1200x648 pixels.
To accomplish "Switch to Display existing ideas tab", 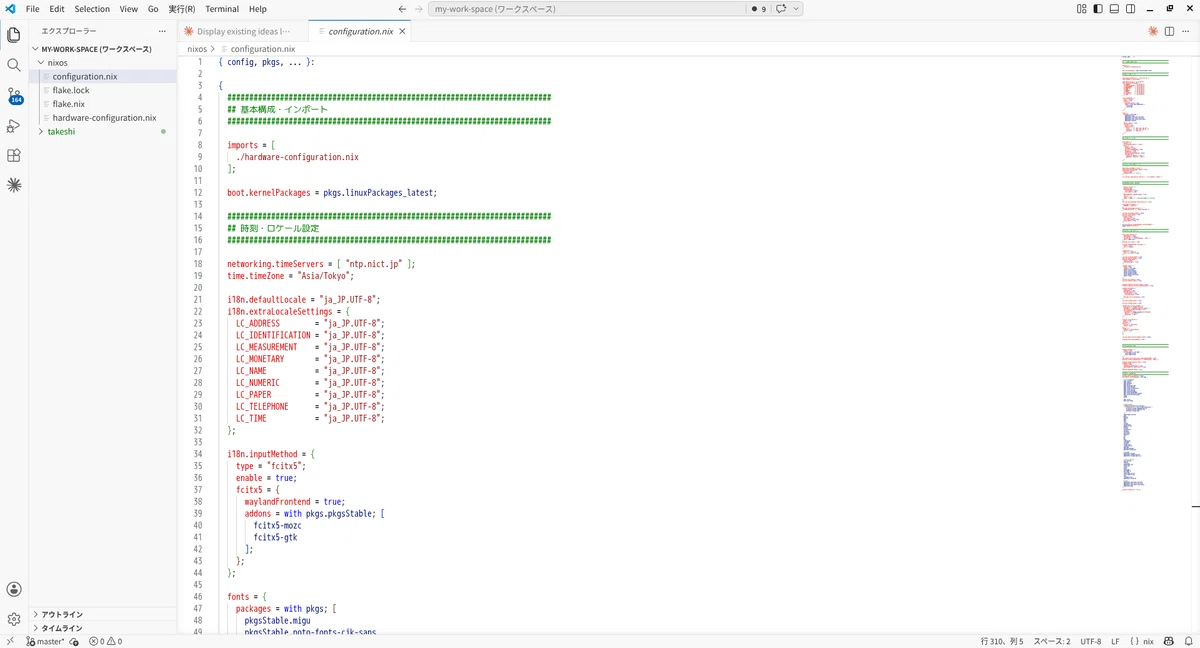I will click(x=243, y=31).
